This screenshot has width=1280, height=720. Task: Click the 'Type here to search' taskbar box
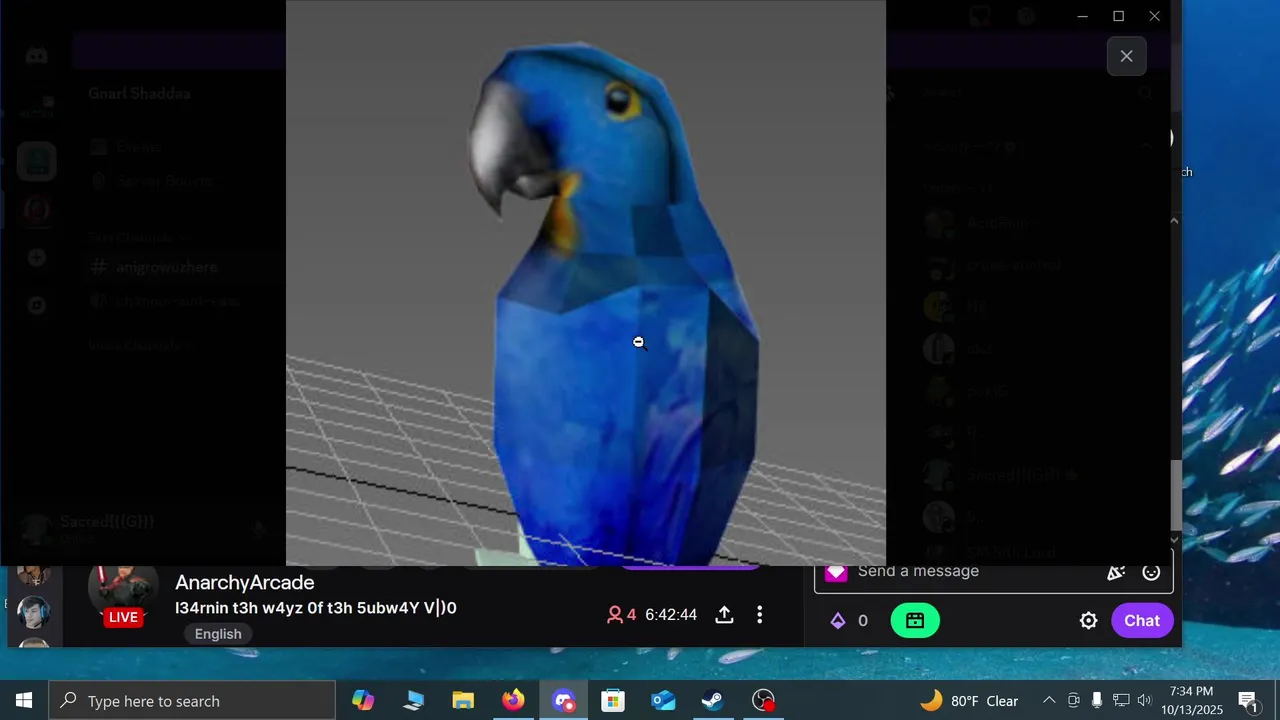(192, 701)
